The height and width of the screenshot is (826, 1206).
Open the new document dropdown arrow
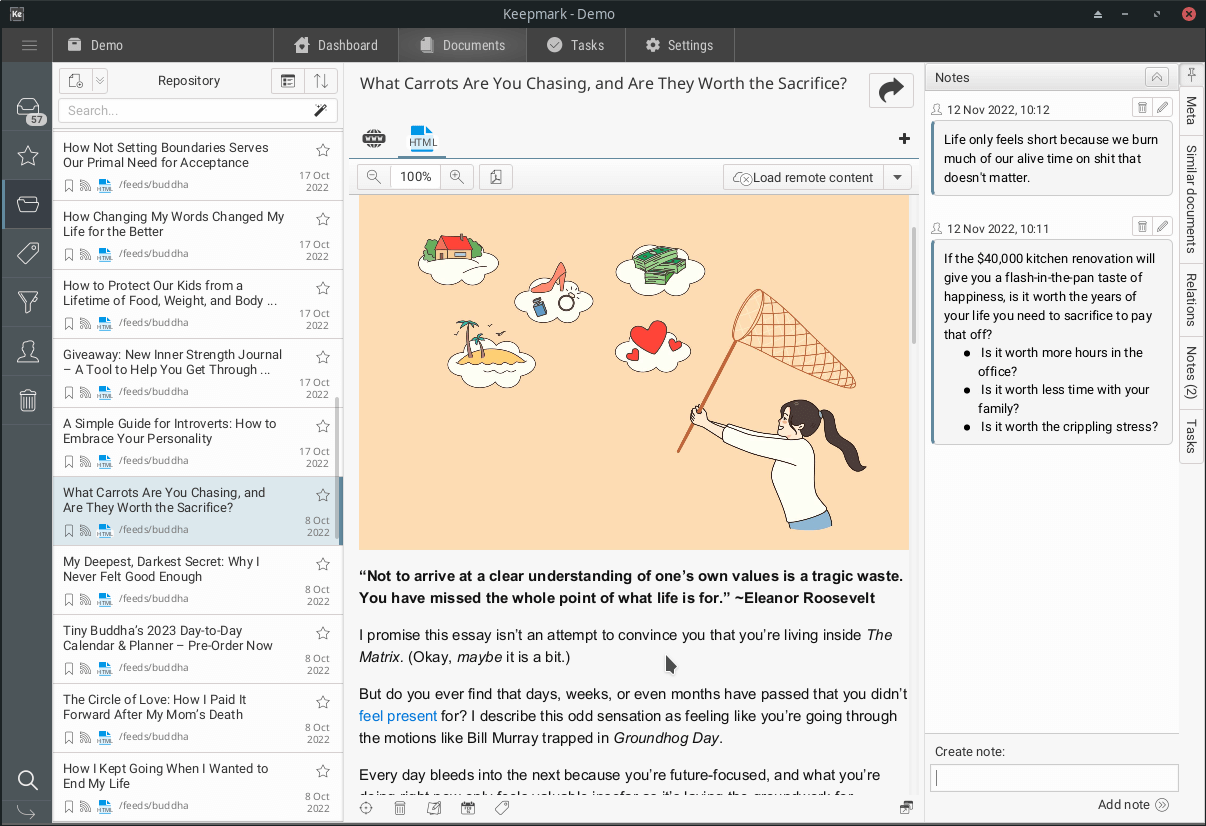[100, 81]
